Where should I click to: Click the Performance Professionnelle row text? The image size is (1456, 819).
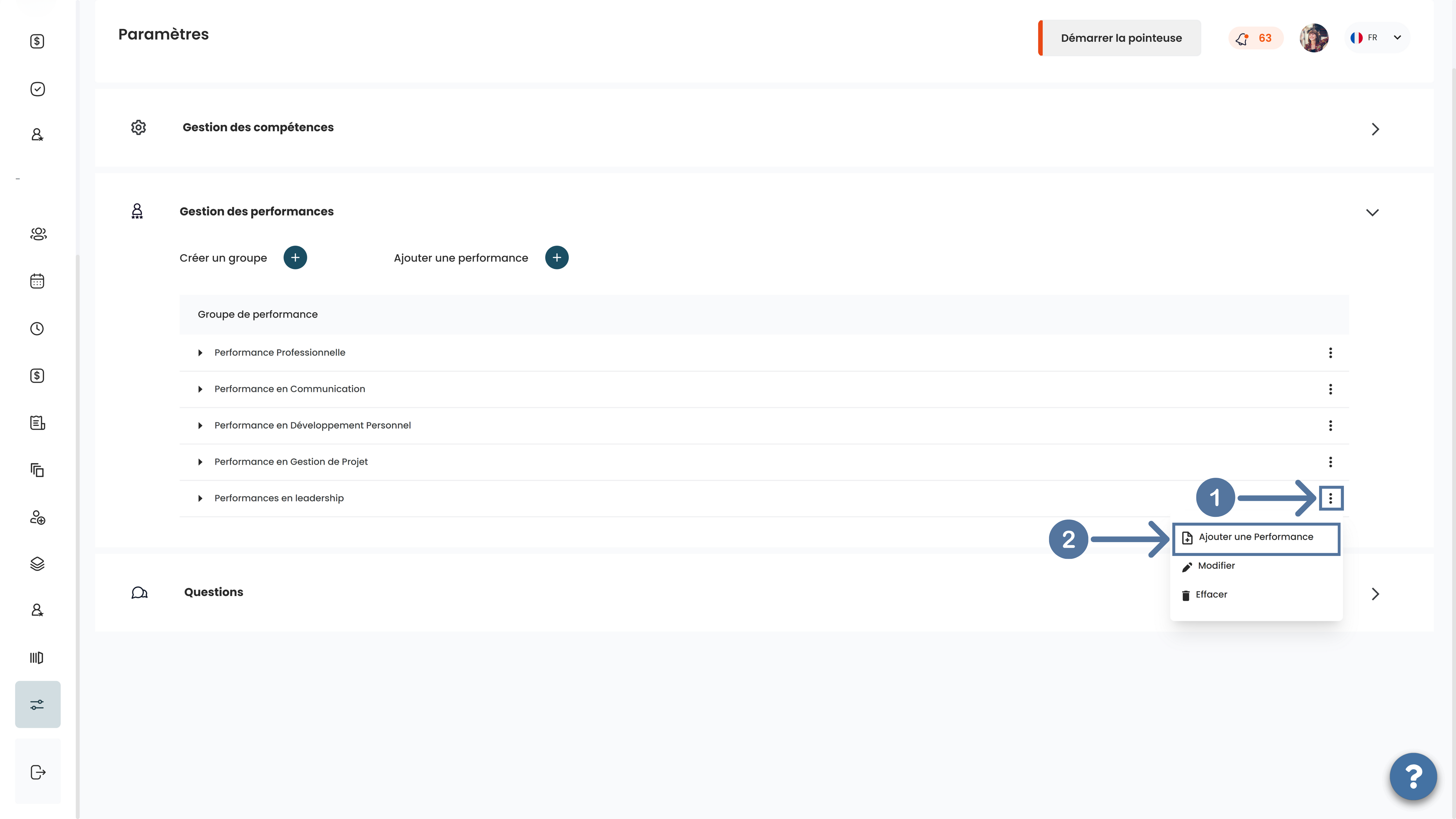280,353
